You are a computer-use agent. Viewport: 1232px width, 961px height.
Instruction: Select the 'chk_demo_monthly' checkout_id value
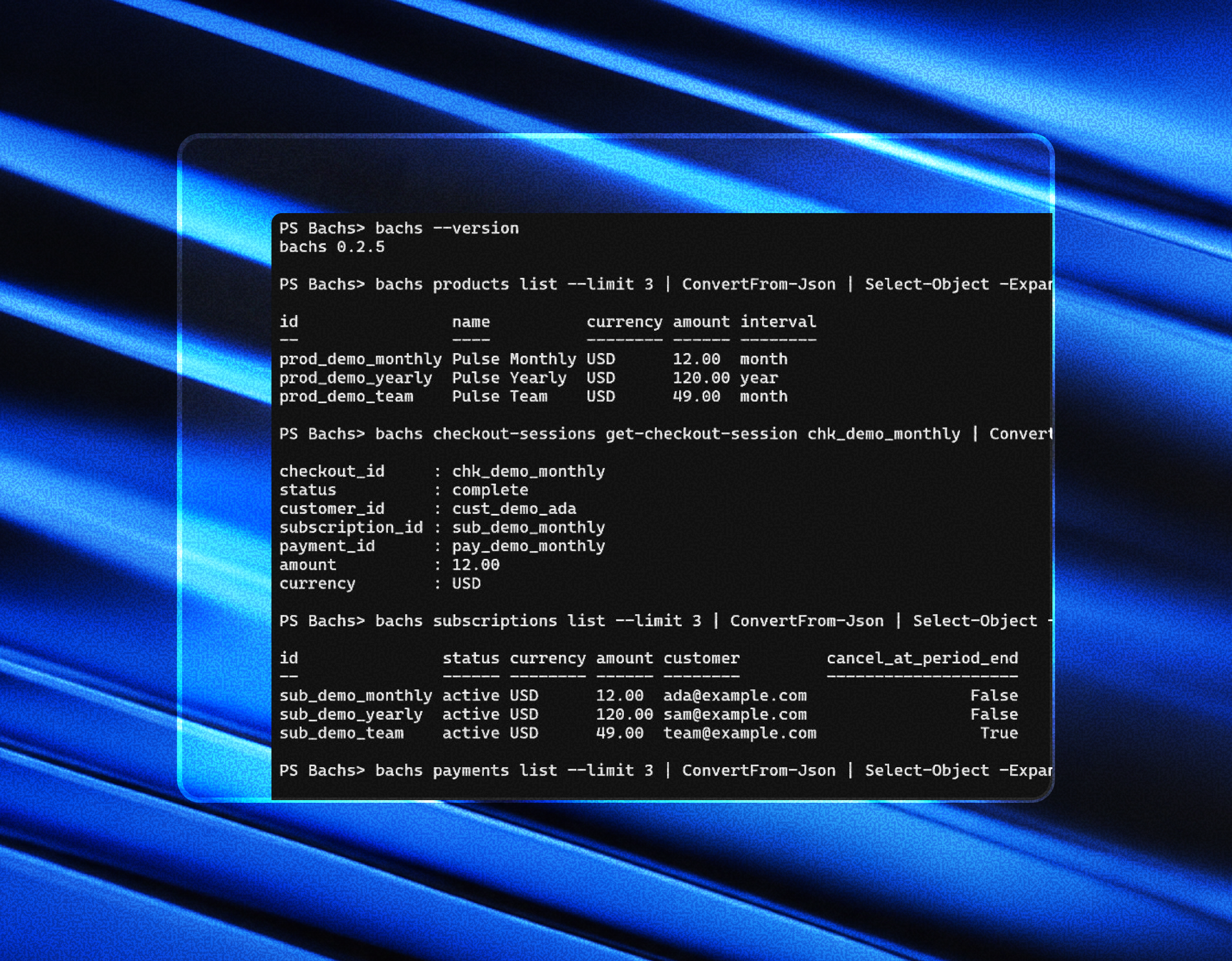529,472
